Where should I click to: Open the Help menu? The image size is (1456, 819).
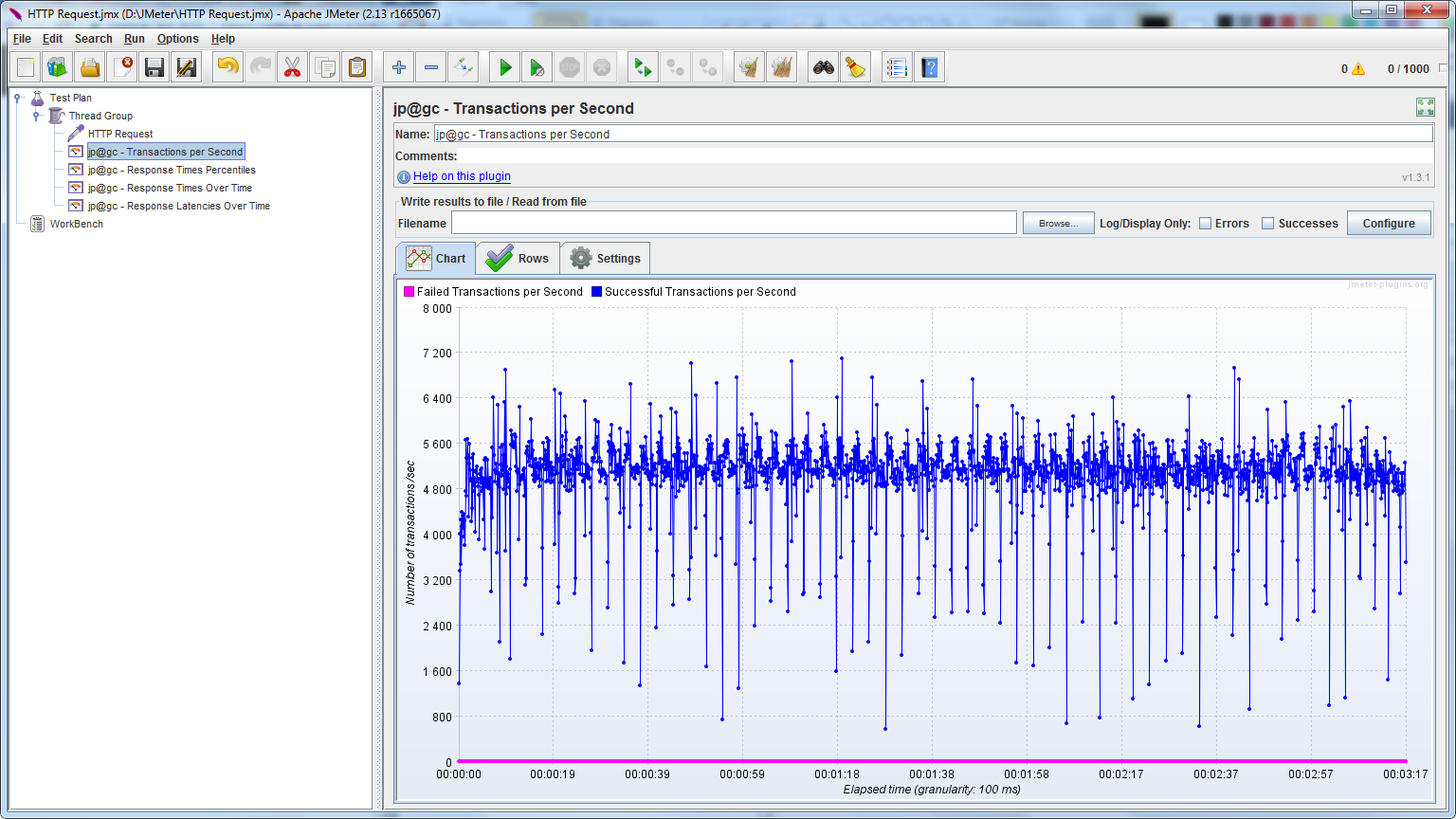click(224, 39)
